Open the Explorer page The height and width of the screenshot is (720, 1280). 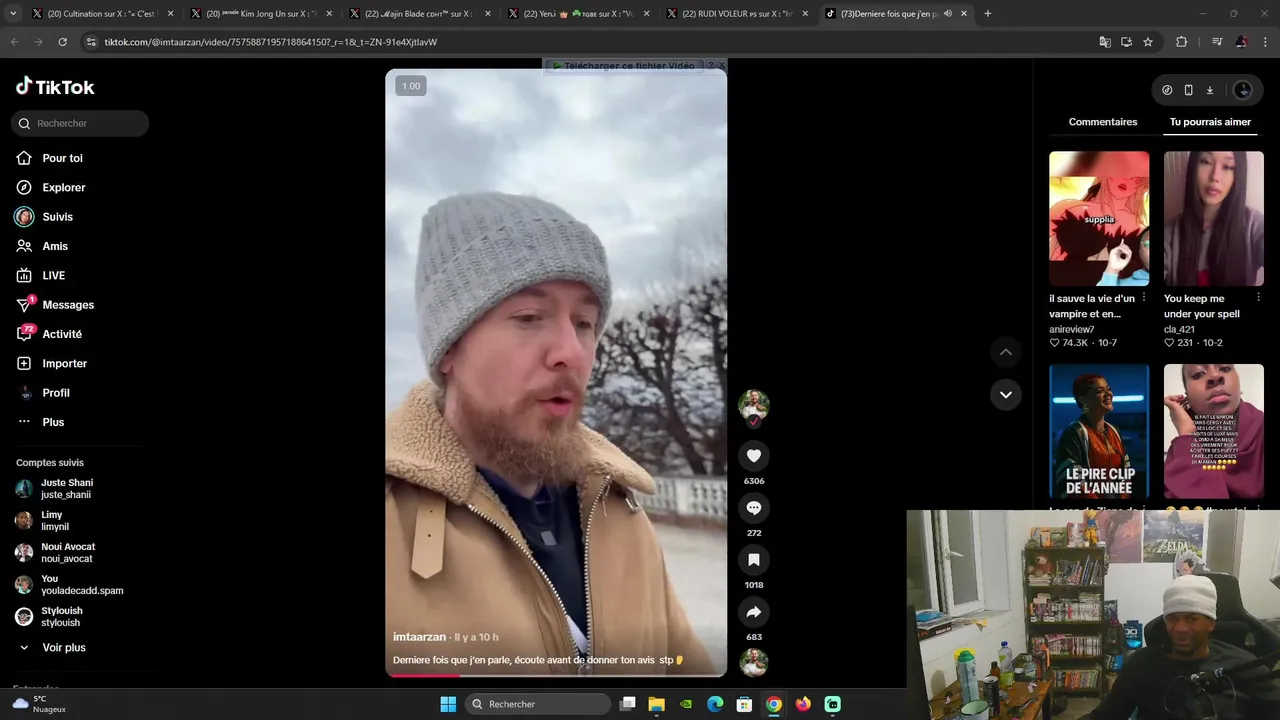pos(63,187)
